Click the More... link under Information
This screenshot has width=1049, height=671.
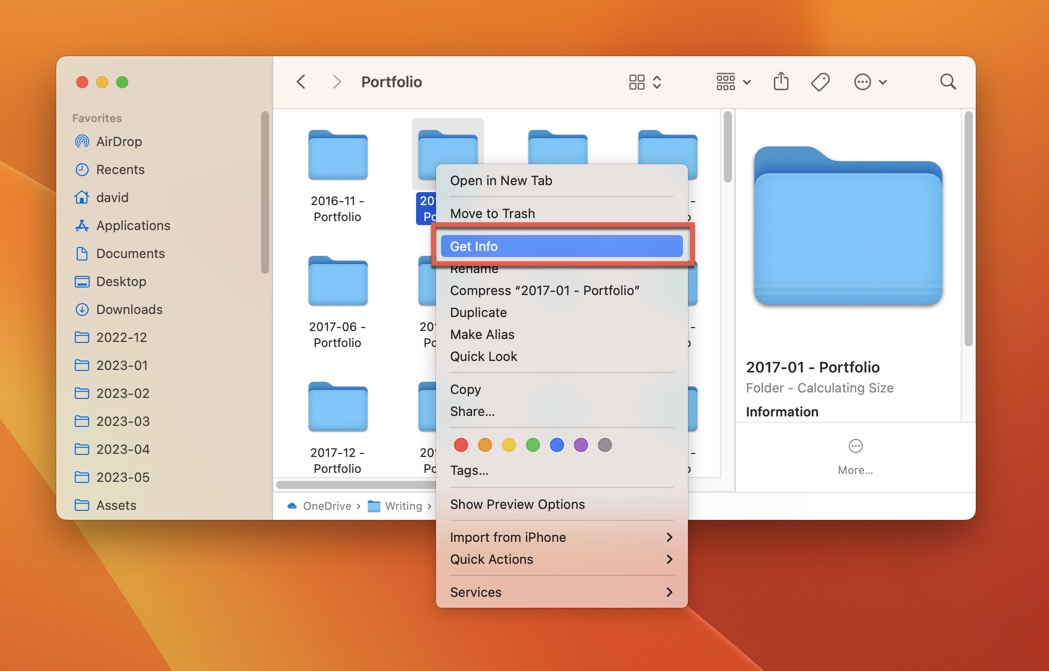tap(855, 470)
